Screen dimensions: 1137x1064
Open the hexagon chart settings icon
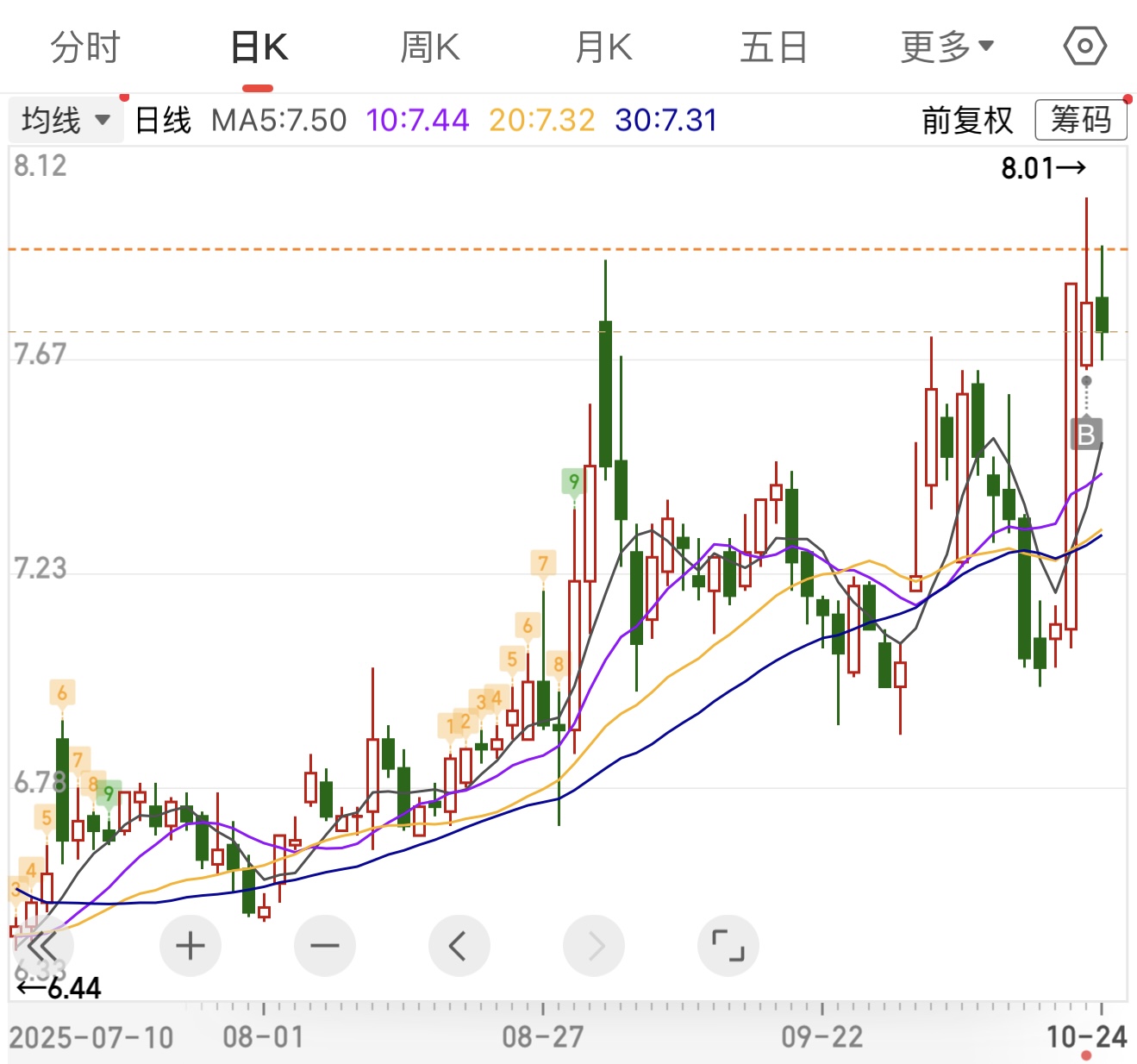(1084, 47)
